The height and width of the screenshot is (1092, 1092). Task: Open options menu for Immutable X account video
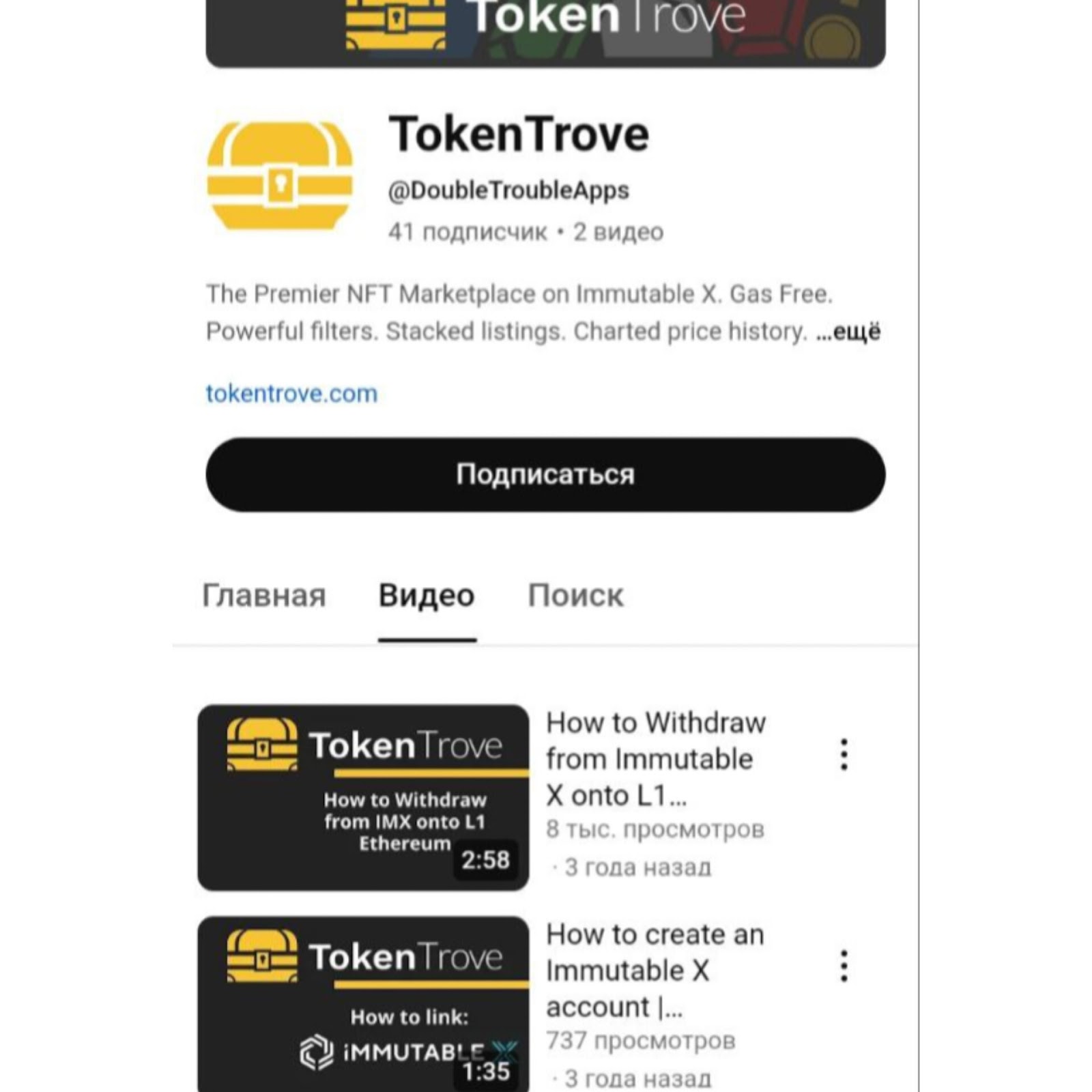844,966
